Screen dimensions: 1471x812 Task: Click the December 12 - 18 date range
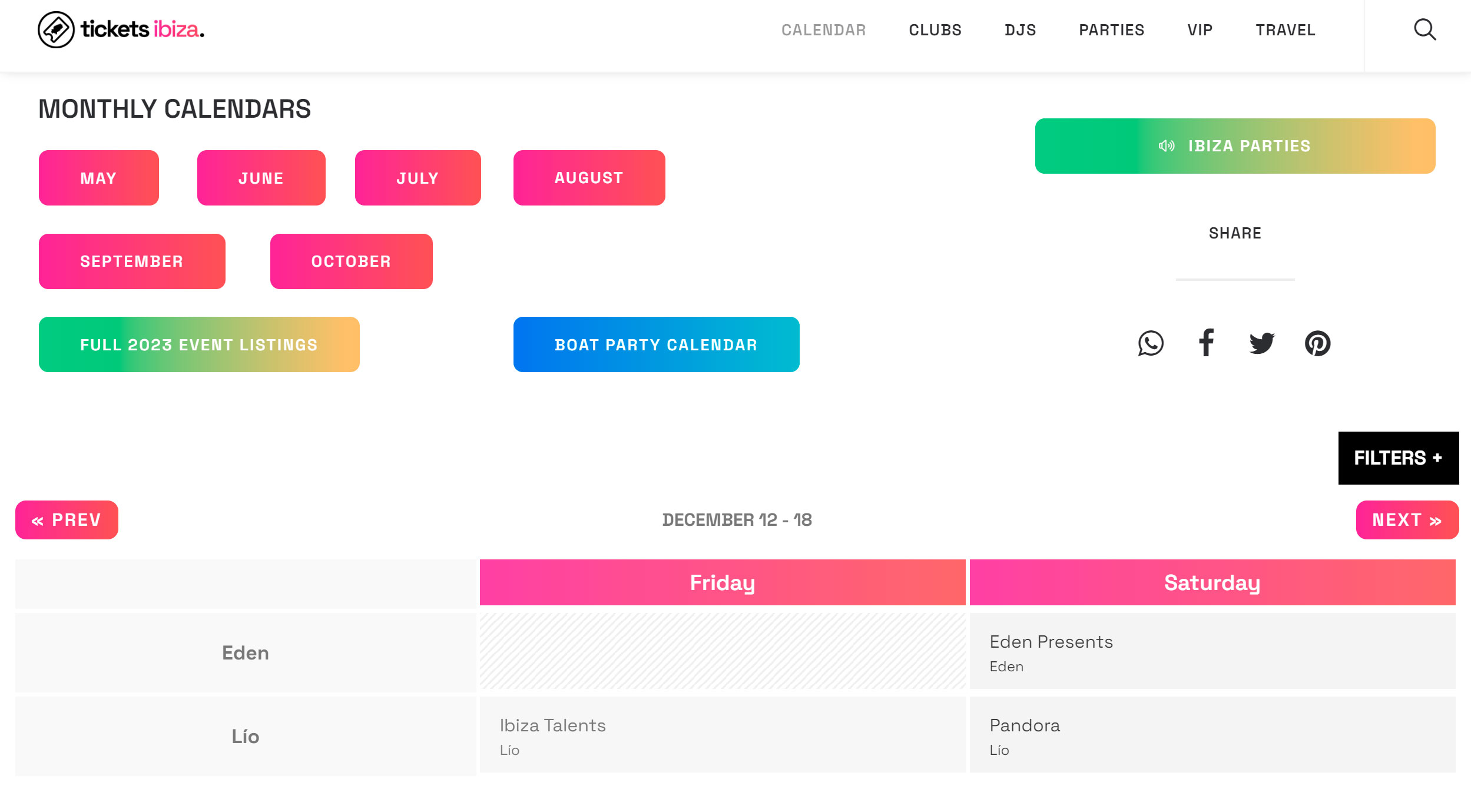(737, 520)
